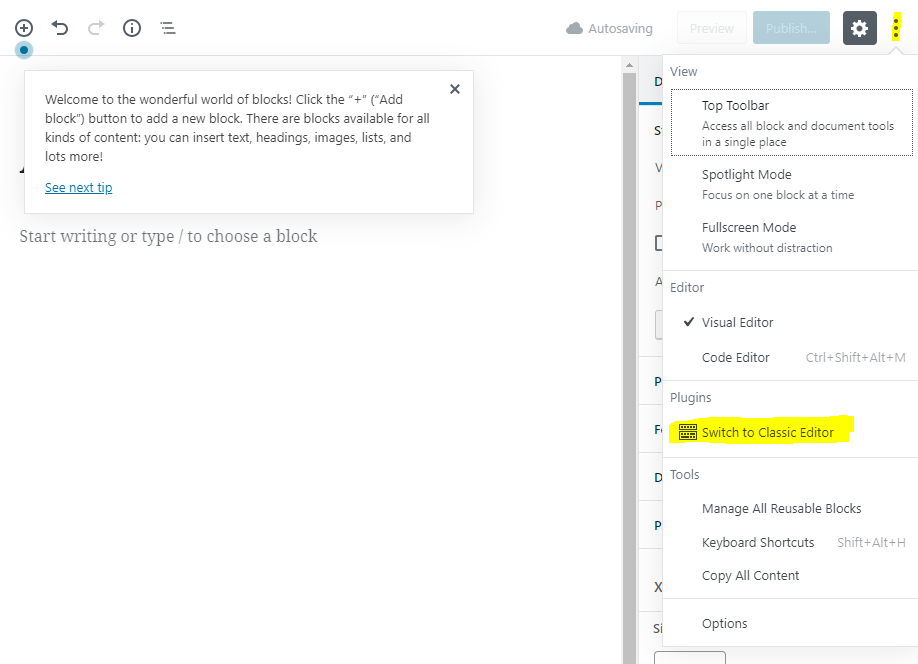Viewport: 918px width, 664px height.
Task: Toggle the settings gear icon
Action: pos(859,28)
